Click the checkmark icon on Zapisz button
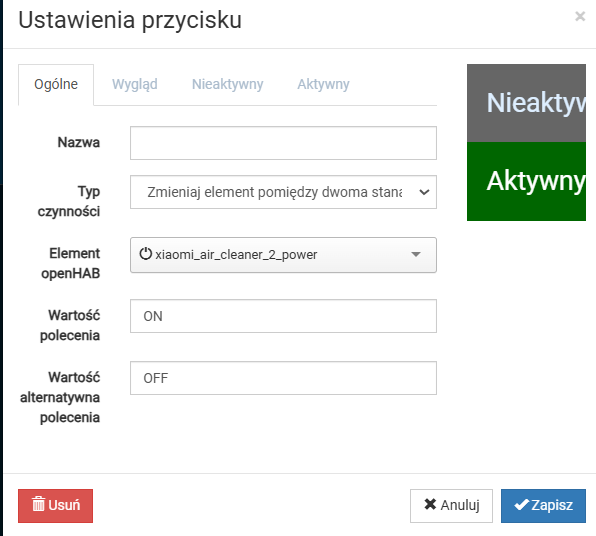 pyautogui.click(x=522, y=505)
